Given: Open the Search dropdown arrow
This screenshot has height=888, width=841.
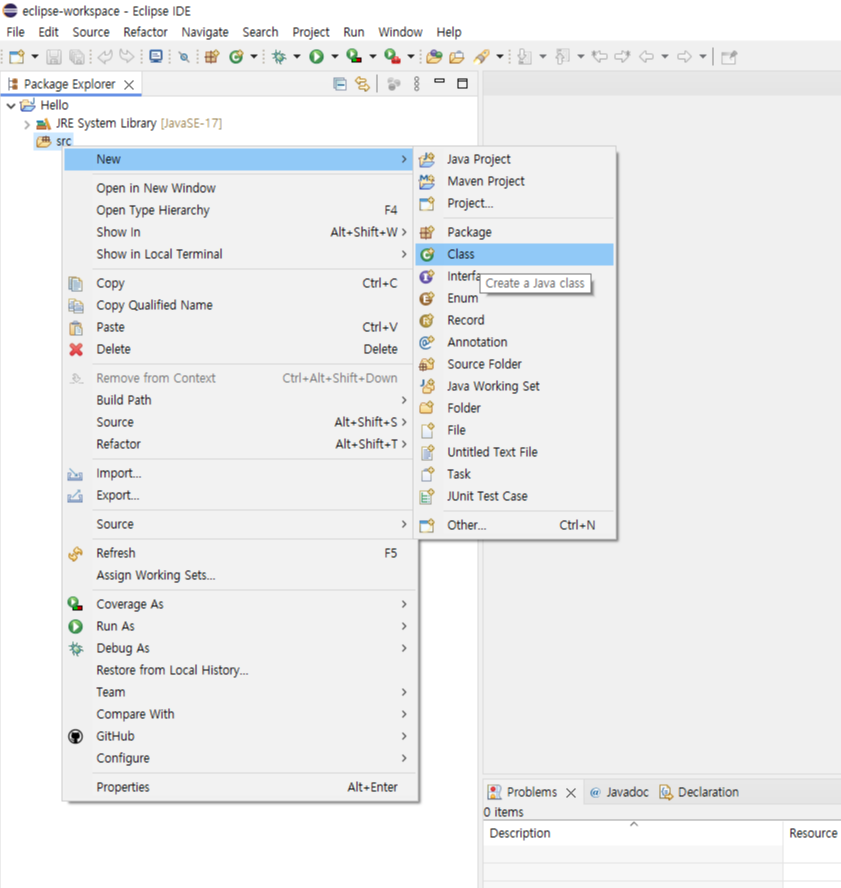Looking at the screenshot, I should click(x=500, y=57).
